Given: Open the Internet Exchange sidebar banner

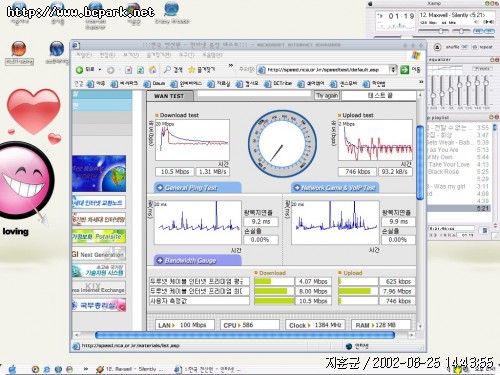Looking at the screenshot, I should tap(99, 287).
